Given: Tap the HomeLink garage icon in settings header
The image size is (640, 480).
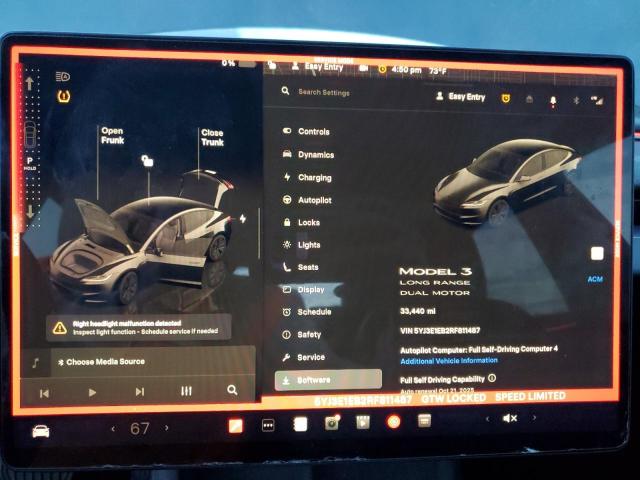Looking at the screenshot, I should pyautogui.click(x=529, y=99).
